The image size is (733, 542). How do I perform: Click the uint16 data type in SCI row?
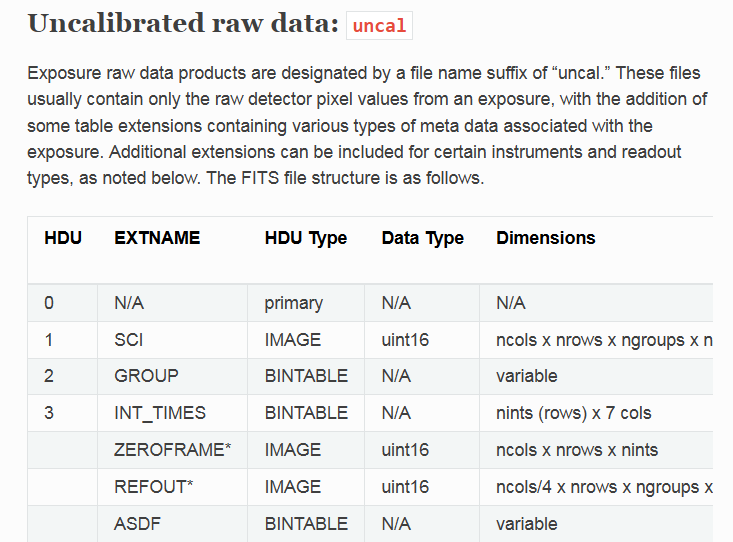(x=405, y=340)
